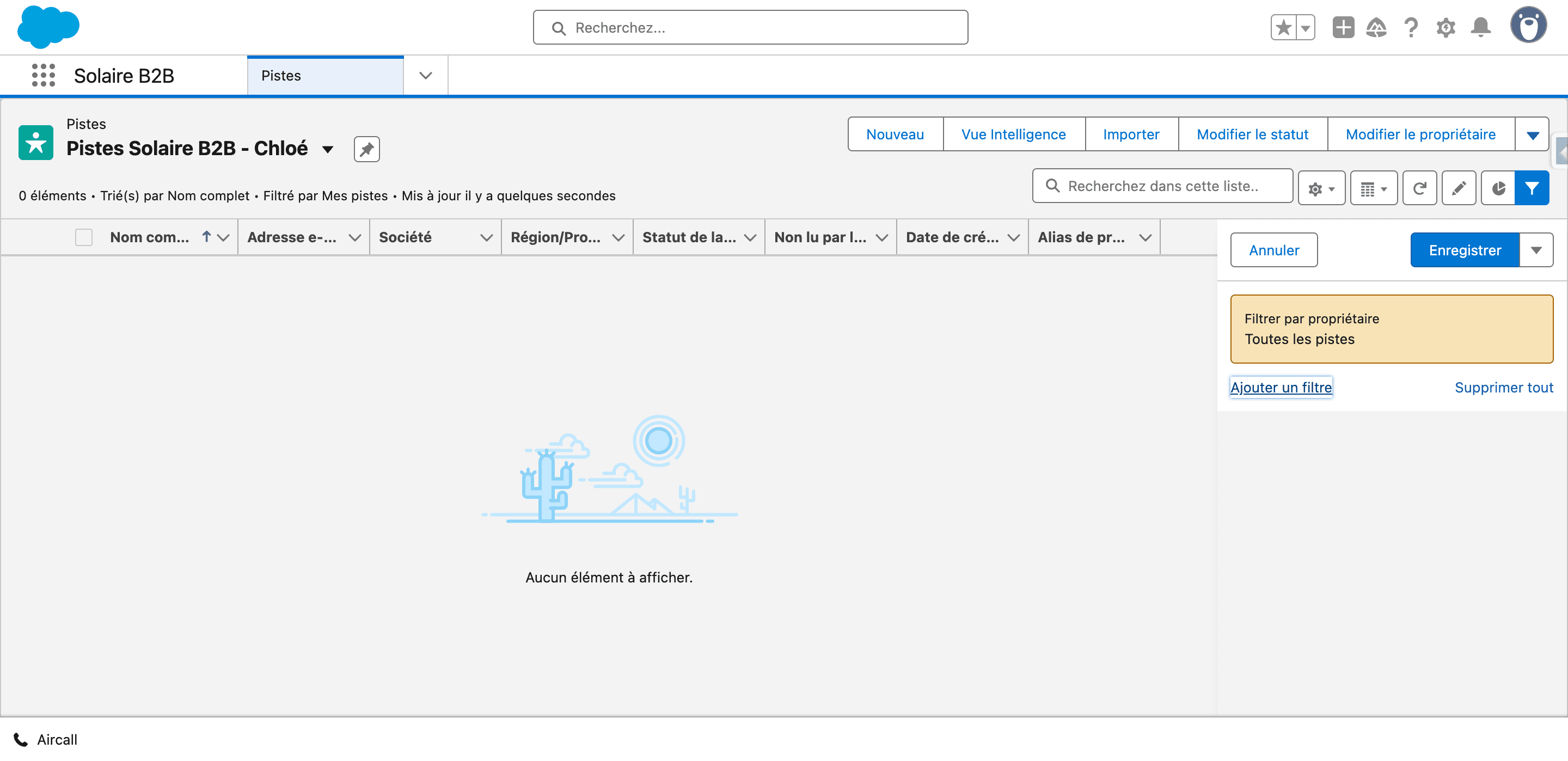This screenshot has height=761, width=1568.
Task: Open Vue Intelligence
Action: (x=1013, y=134)
